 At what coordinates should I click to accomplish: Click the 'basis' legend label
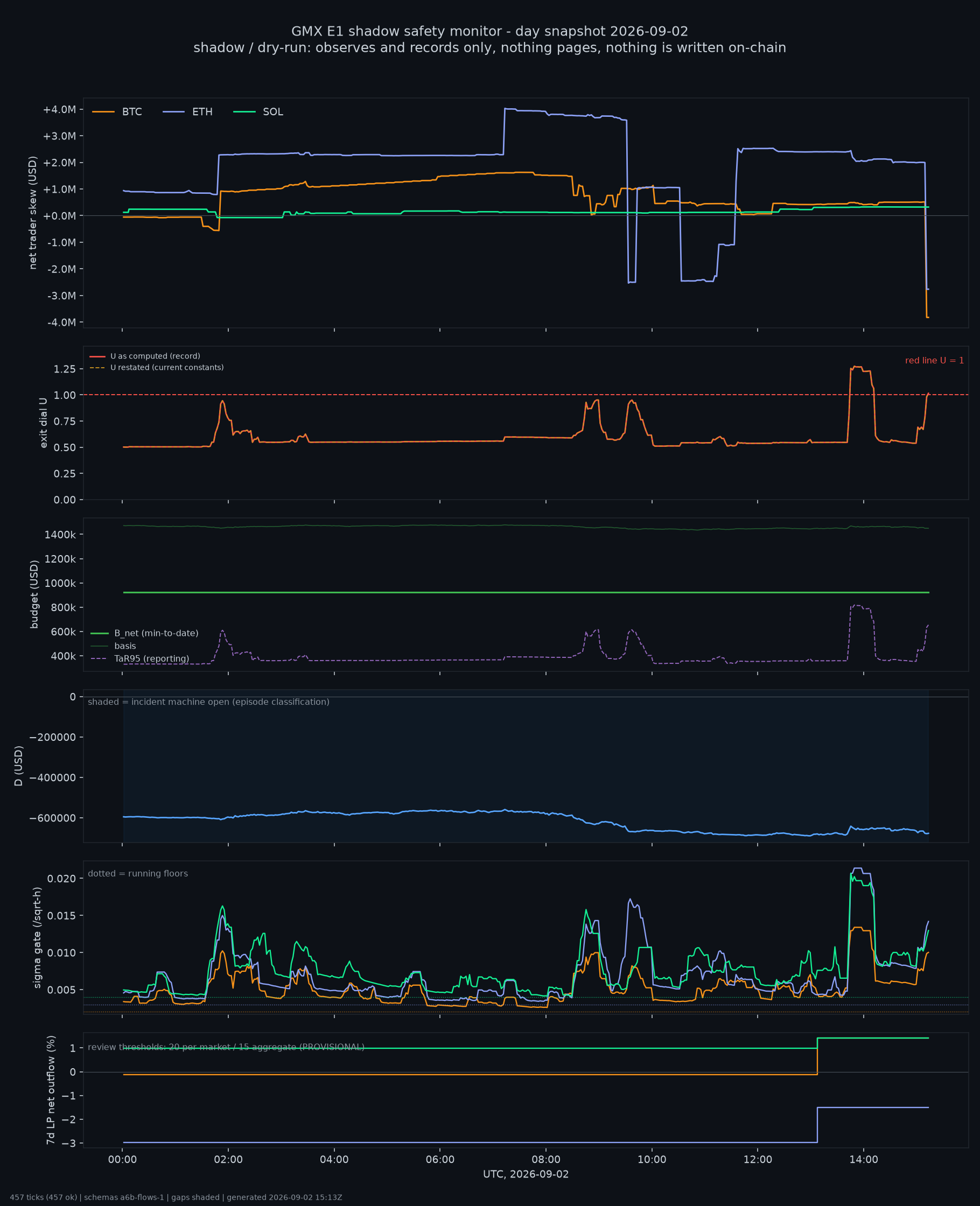(x=125, y=646)
